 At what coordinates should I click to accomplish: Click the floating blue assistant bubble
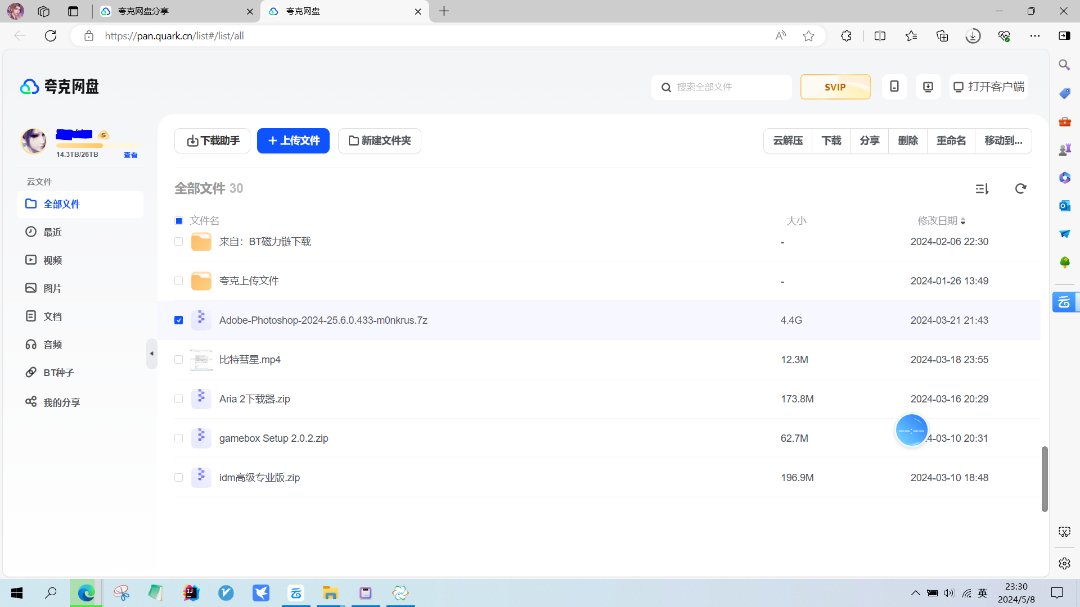point(911,430)
